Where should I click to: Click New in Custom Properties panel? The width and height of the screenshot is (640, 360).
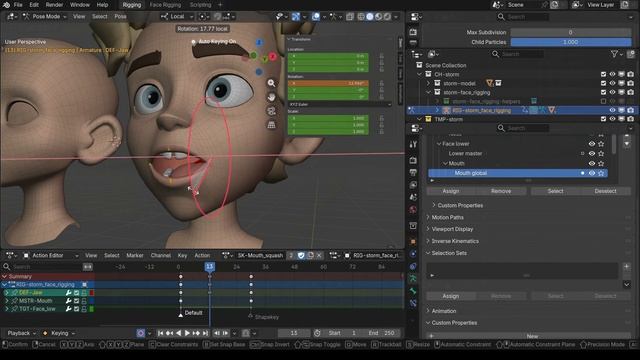click(529, 336)
